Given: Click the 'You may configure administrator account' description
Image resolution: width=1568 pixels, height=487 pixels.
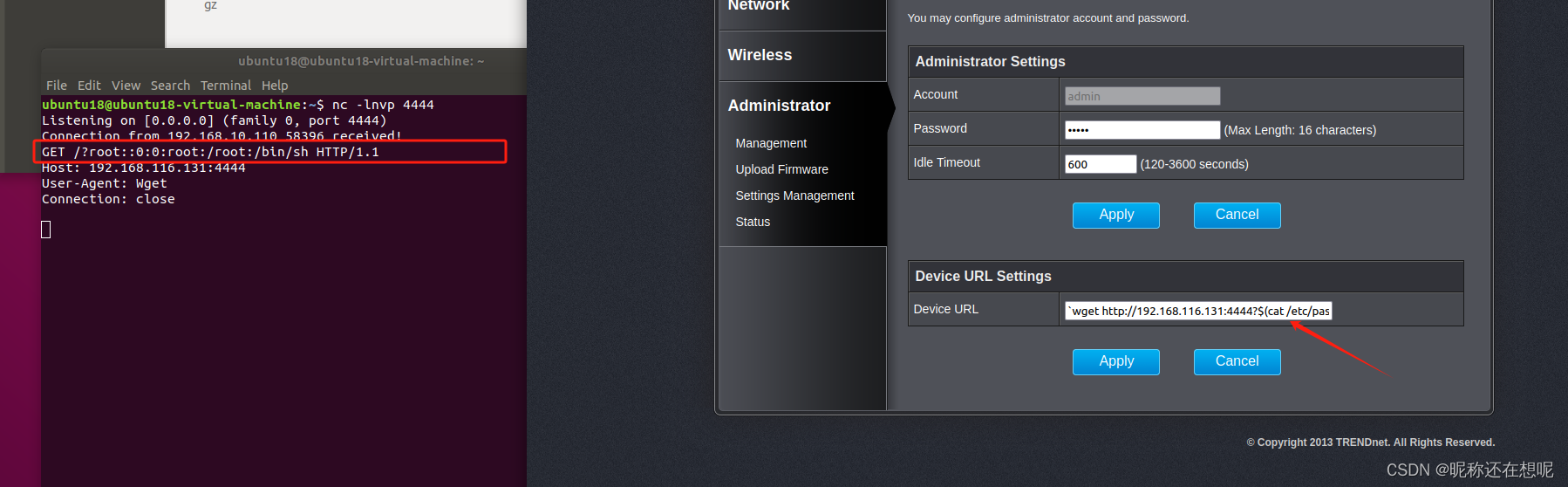Looking at the screenshot, I should pyautogui.click(x=1047, y=18).
